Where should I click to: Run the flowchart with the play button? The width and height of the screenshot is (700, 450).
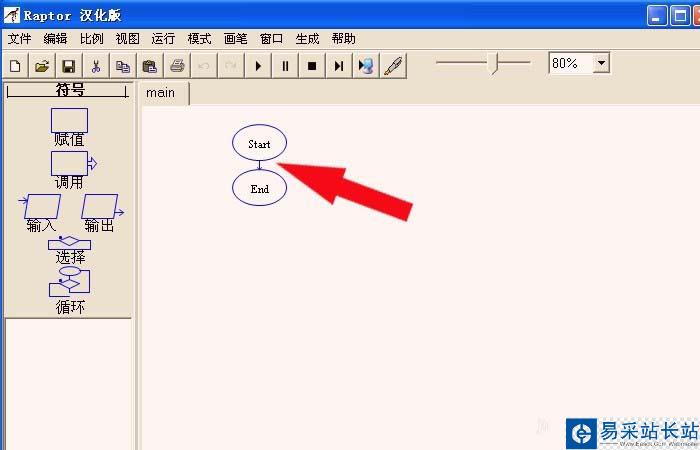258,66
